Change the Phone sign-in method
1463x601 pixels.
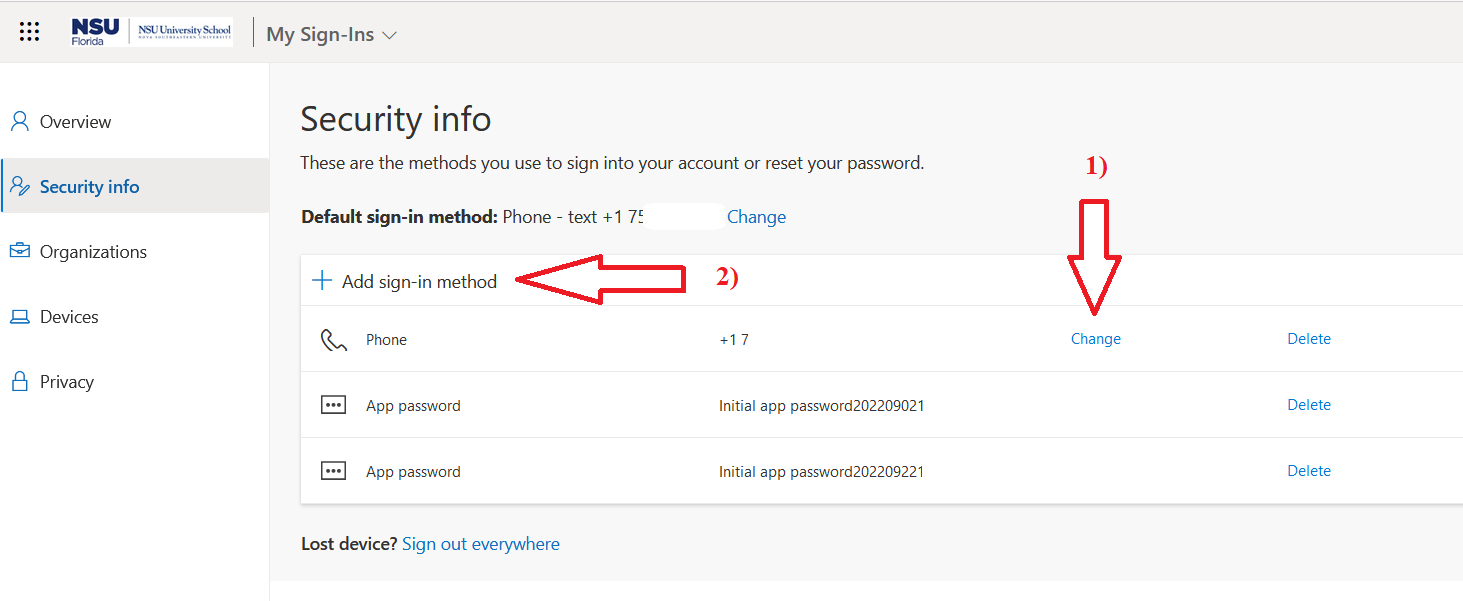pos(1095,338)
